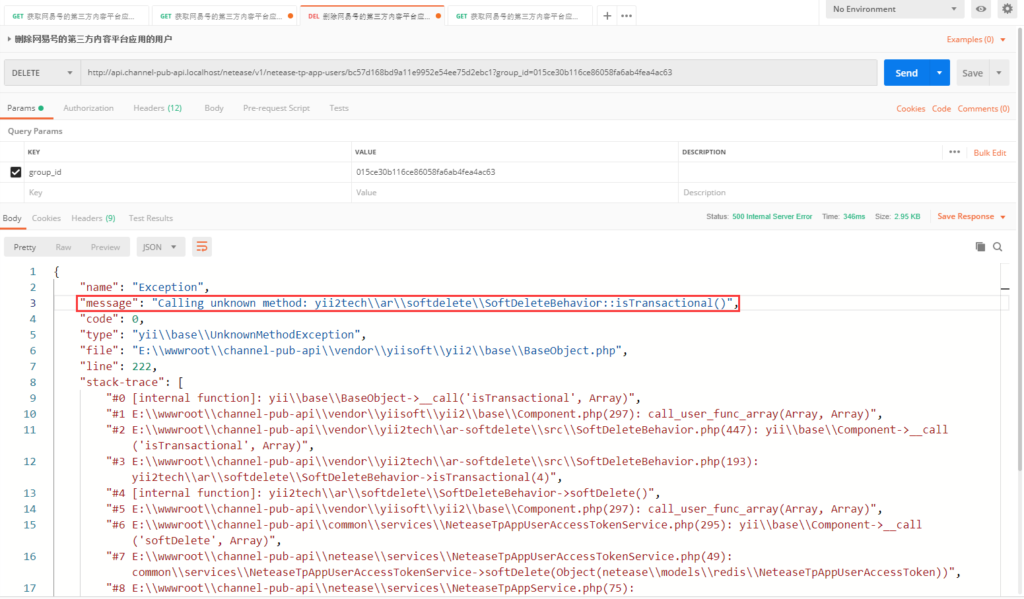The height and width of the screenshot is (599, 1024).
Task: Expand the No Environment selector
Action: pos(893,9)
